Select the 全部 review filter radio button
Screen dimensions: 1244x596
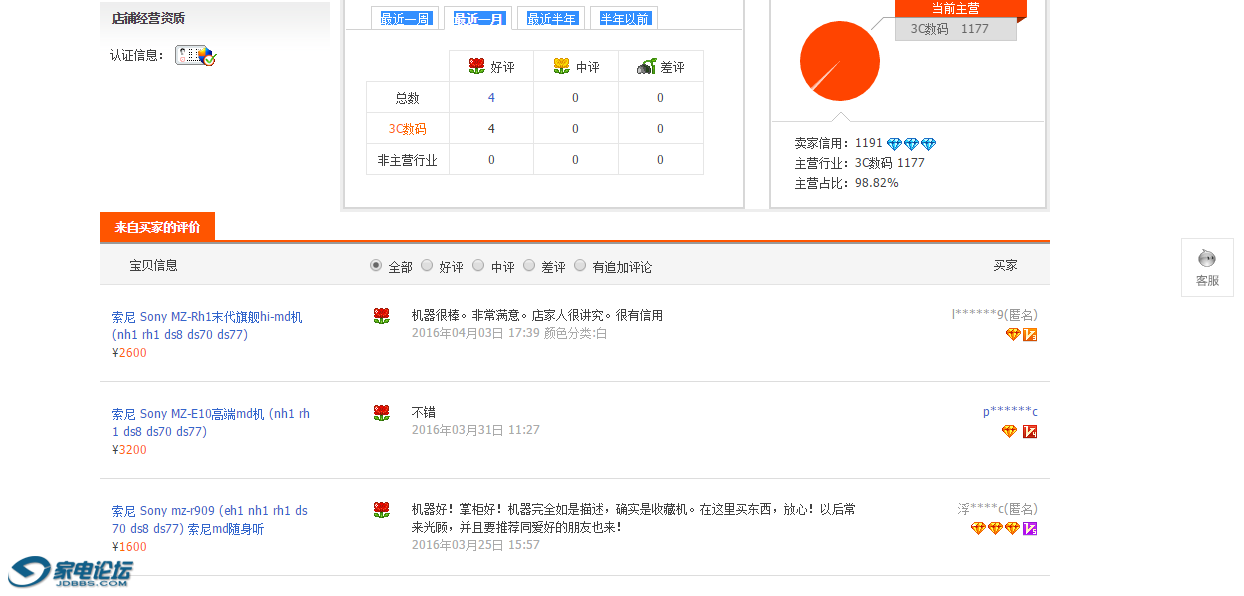click(376, 266)
